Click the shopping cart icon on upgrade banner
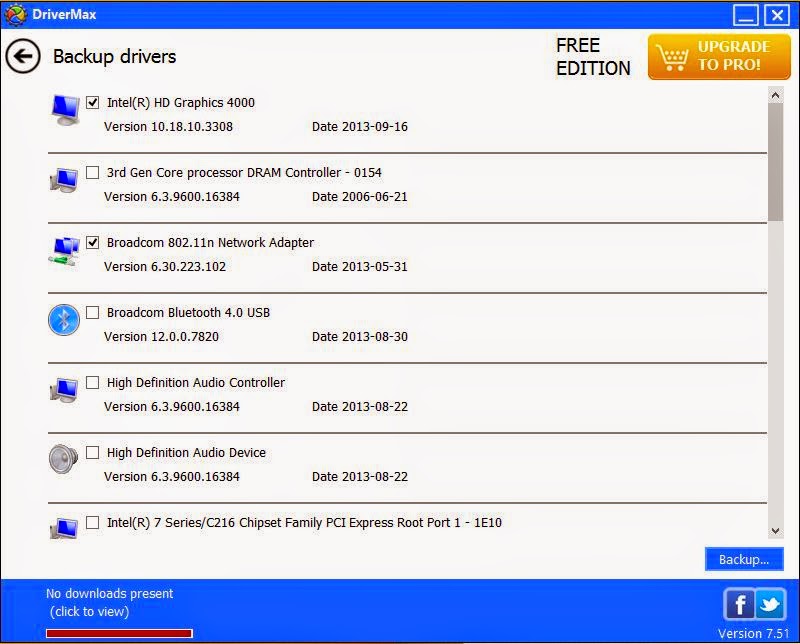The height and width of the screenshot is (644, 800). pyautogui.click(x=672, y=57)
